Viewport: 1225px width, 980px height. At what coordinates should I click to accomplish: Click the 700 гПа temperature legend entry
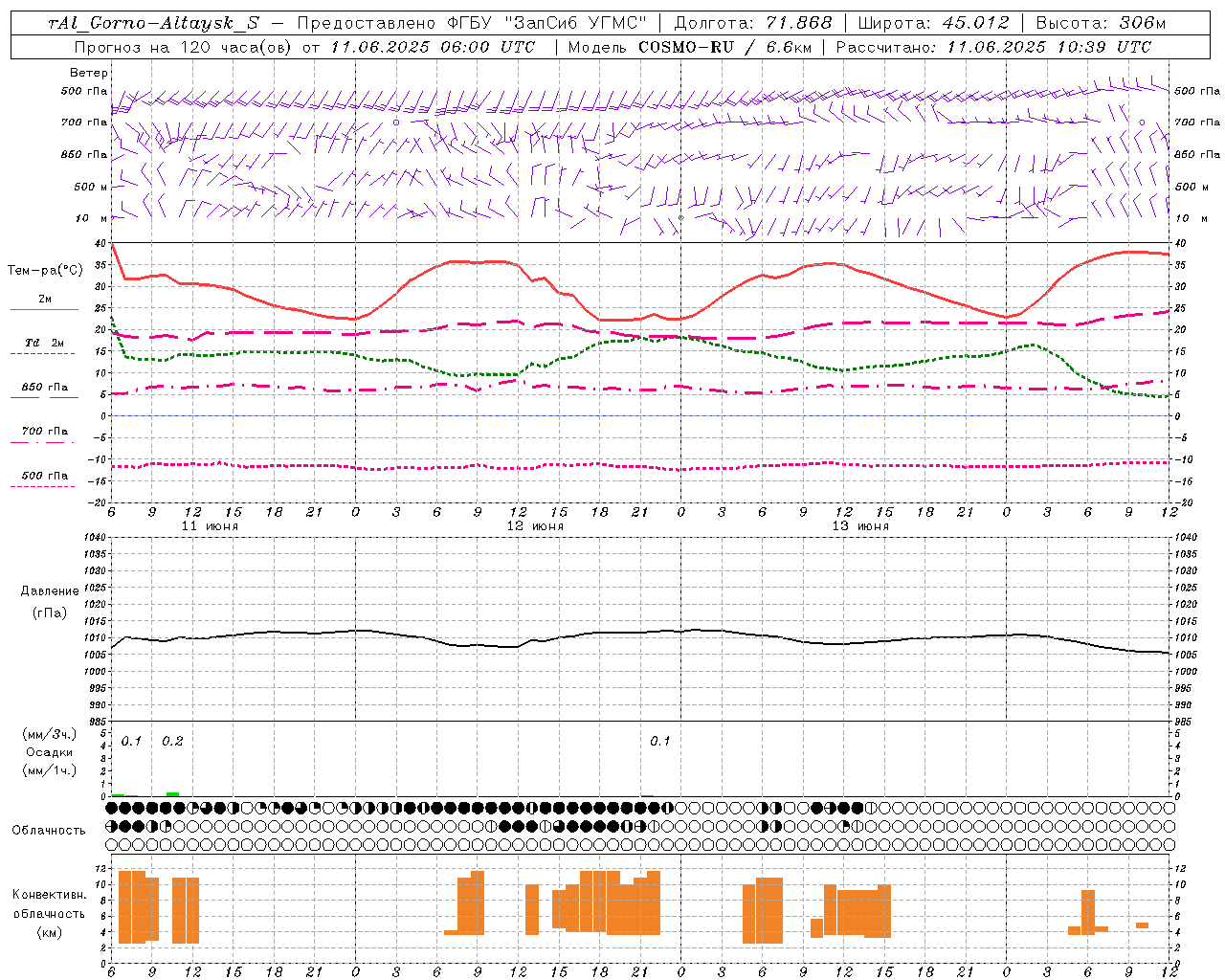45,432
